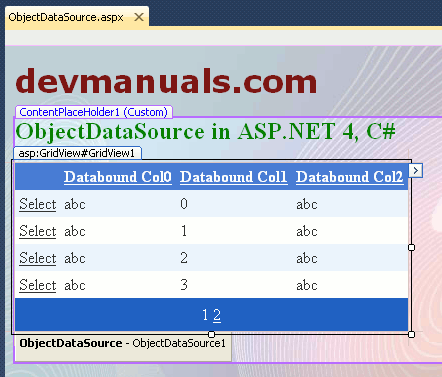Click abc in Col2 of row 2

point(307,258)
